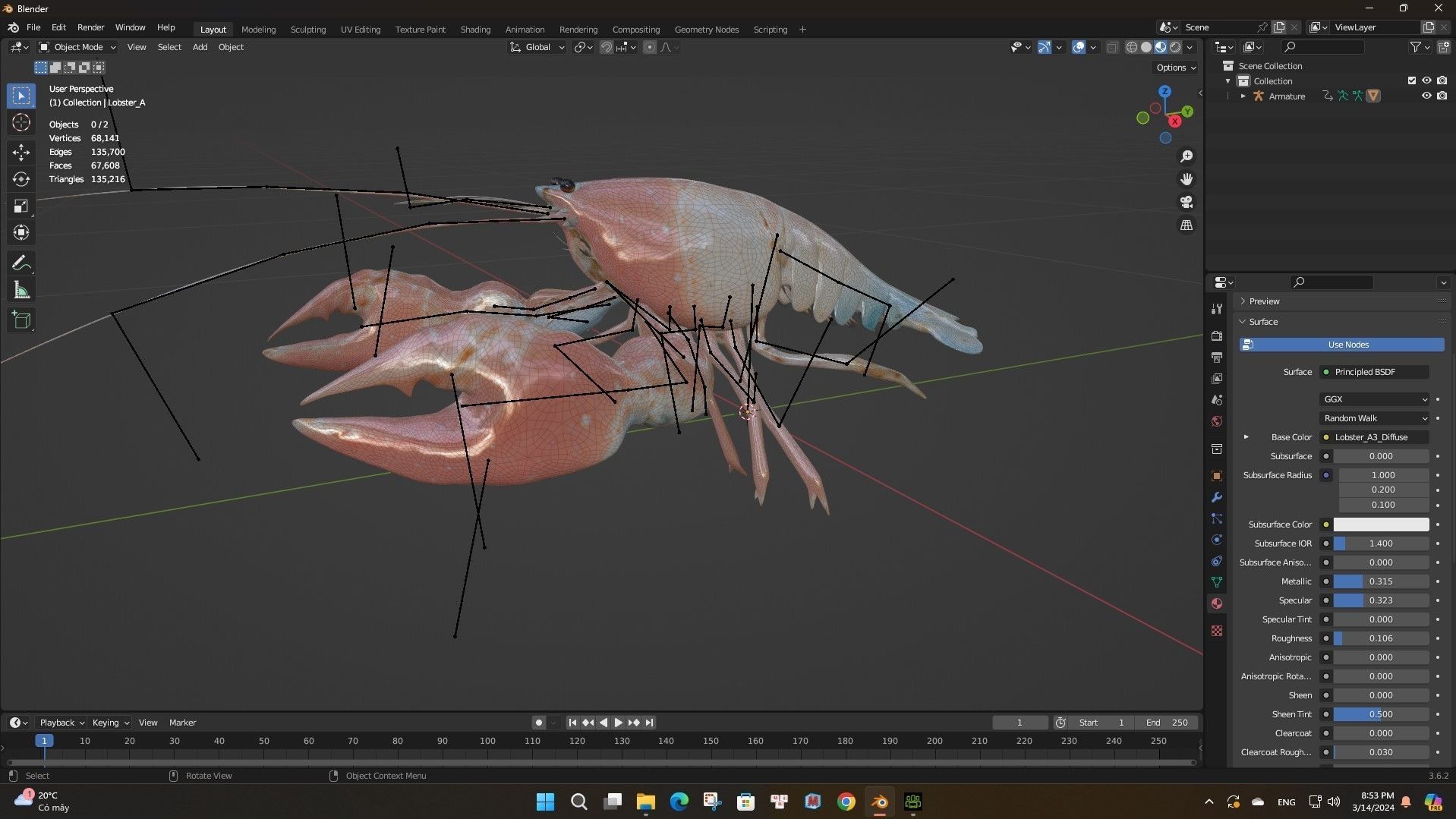Enable rendered viewport shading
1456x819 pixels.
click(1175, 47)
